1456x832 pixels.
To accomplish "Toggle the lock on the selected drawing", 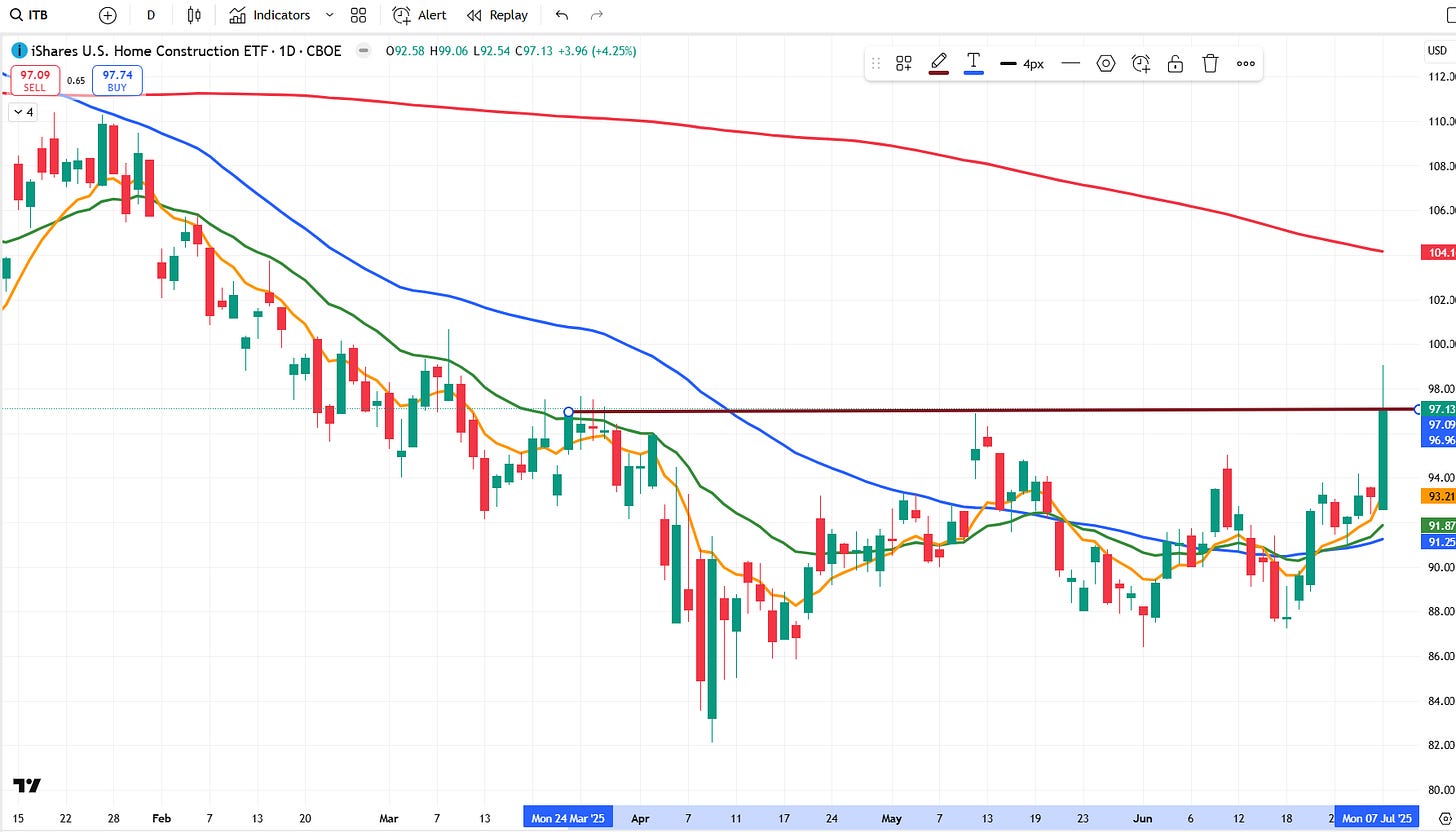I will [1176, 63].
